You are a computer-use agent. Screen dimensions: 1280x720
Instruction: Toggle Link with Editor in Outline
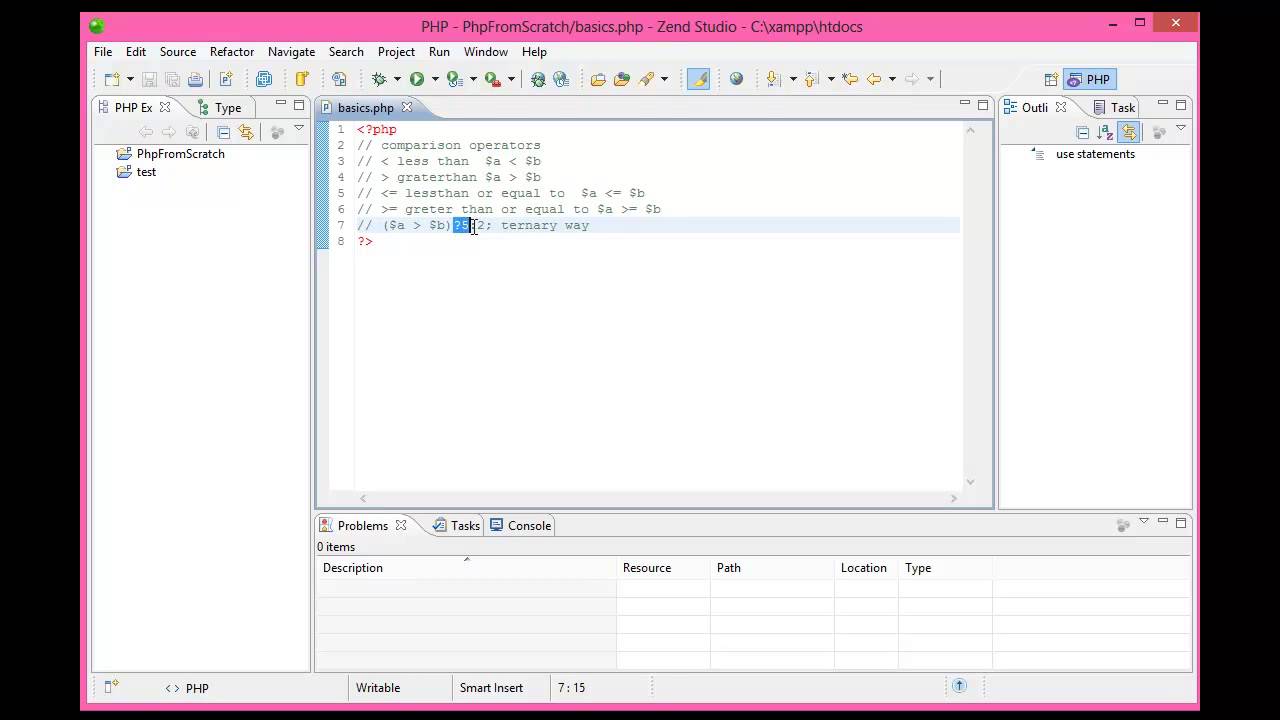[x=1129, y=132]
